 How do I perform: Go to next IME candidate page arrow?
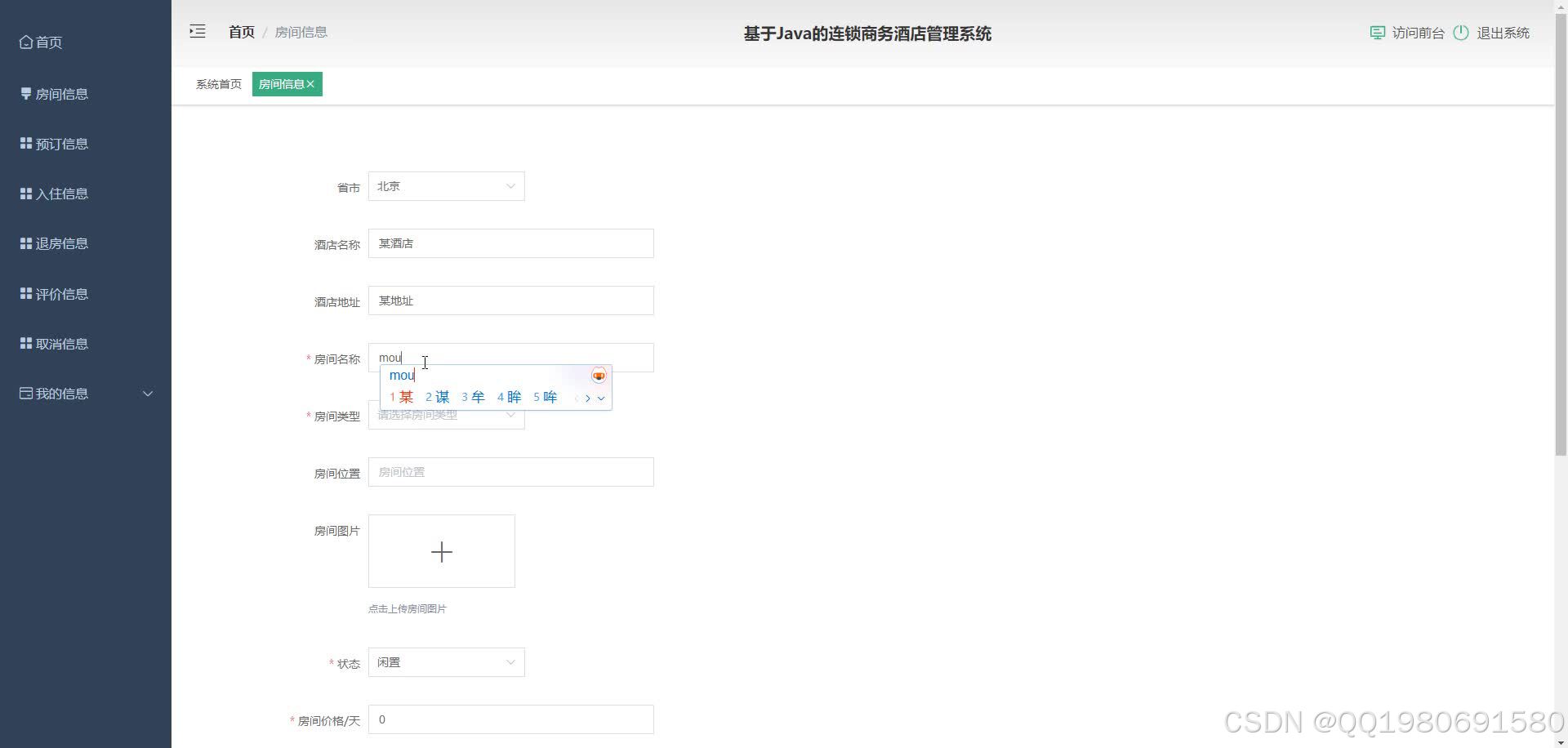click(x=587, y=398)
